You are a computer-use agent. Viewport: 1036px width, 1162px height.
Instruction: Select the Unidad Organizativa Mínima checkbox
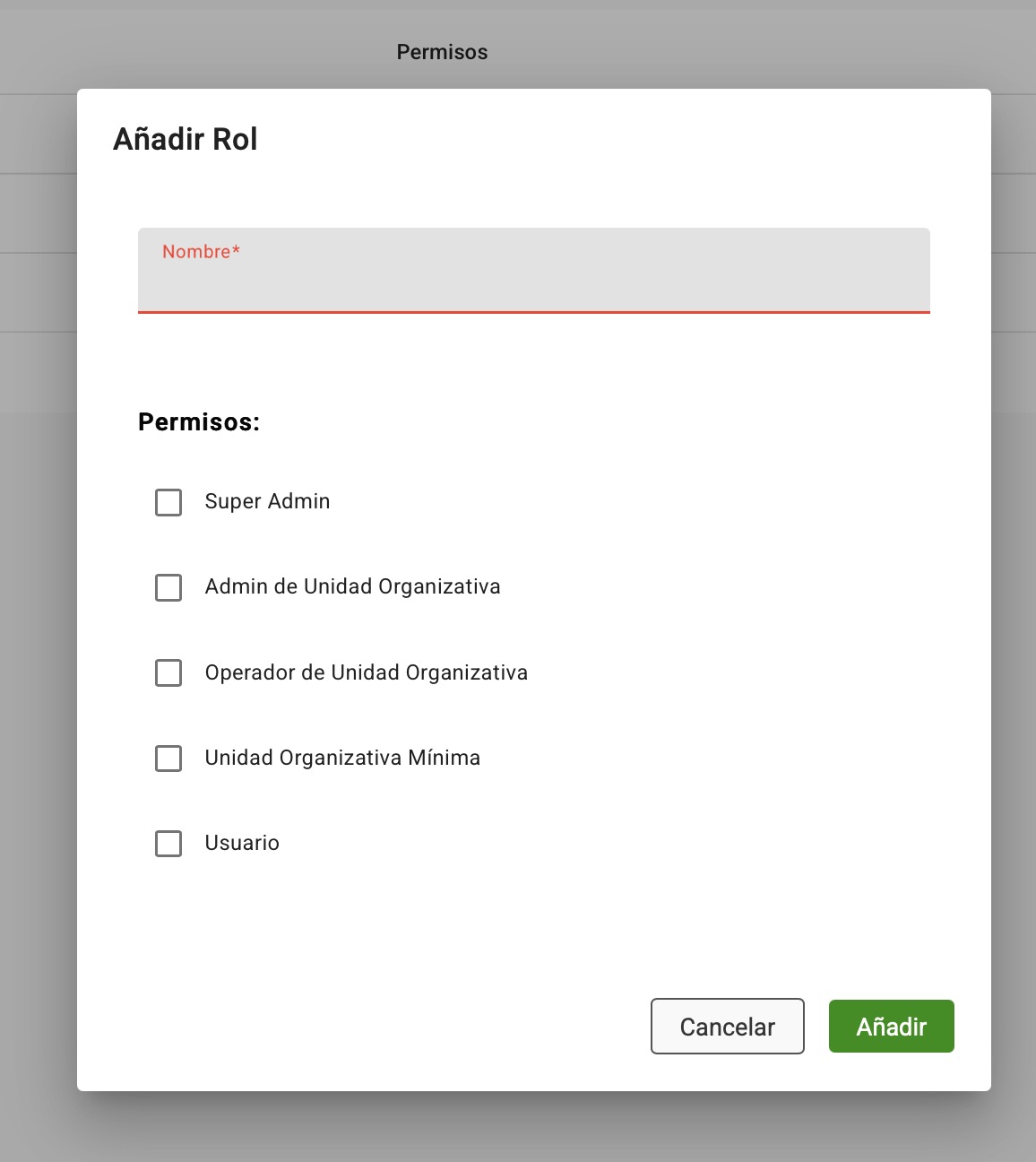coord(168,759)
